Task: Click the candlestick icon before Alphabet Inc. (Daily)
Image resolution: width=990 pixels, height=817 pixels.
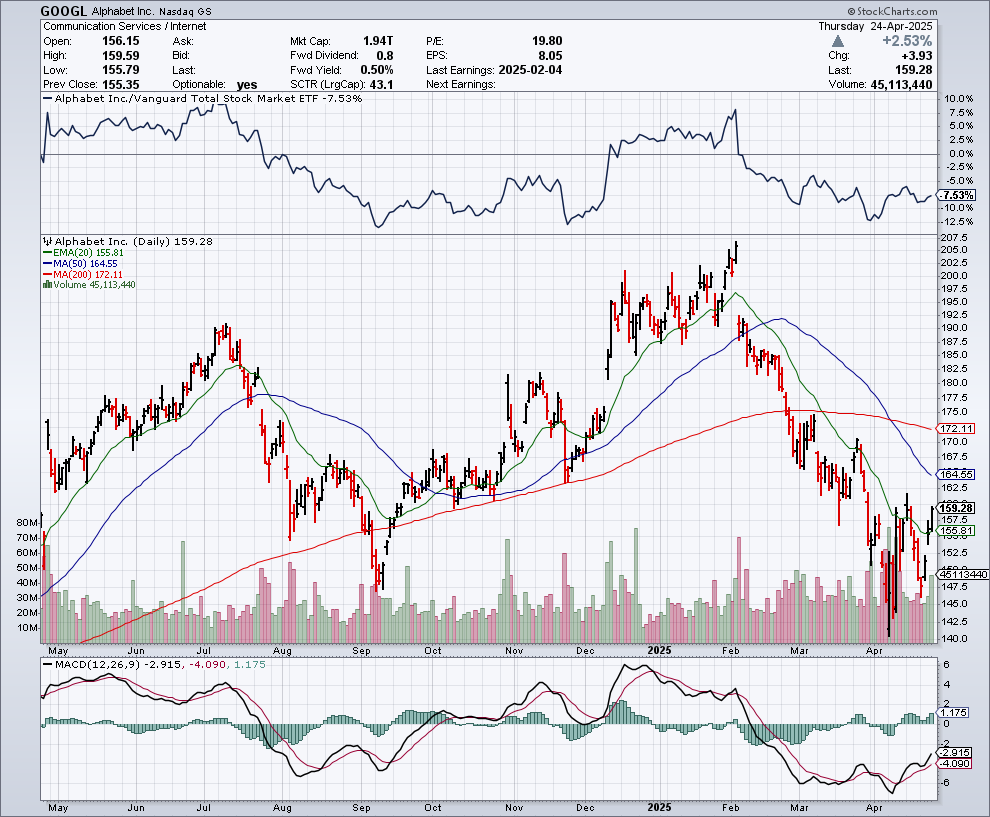Action: pos(47,241)
